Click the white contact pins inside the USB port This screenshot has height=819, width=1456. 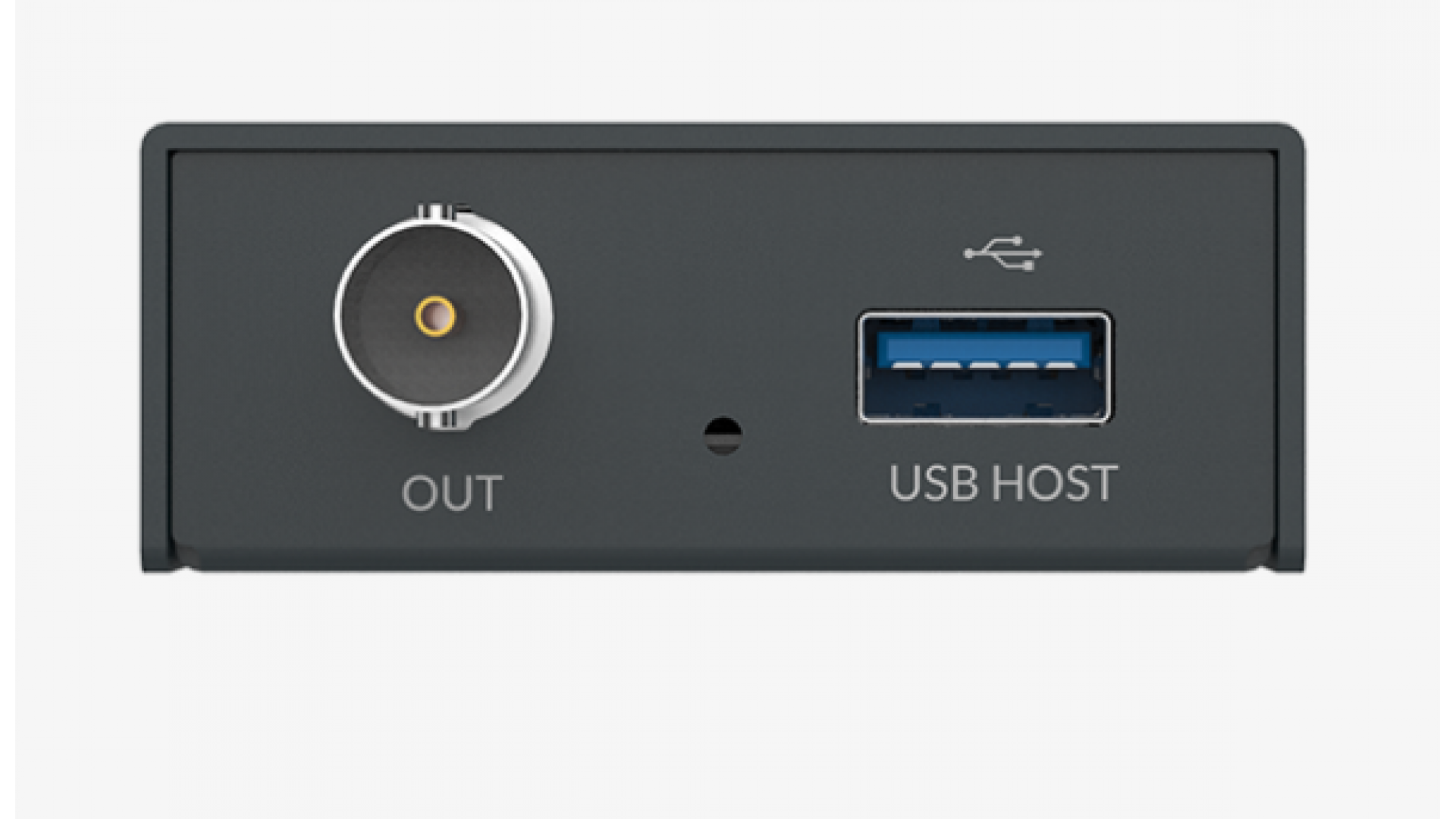coord(985,365)
